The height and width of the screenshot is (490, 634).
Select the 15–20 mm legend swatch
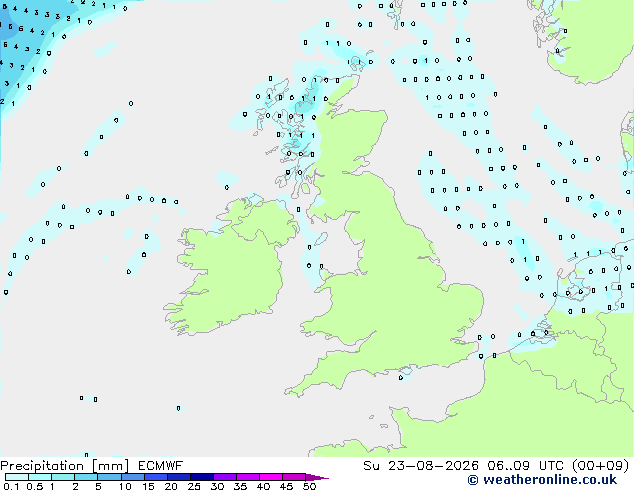tap(155, 477)
